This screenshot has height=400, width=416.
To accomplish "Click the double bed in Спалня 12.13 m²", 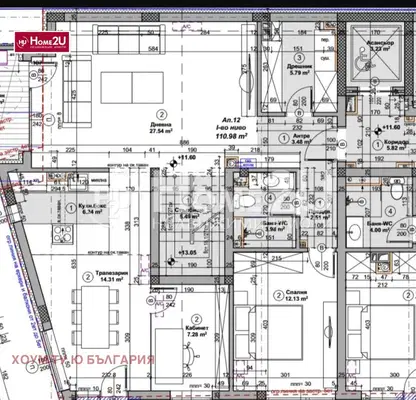I will (269, 332).
